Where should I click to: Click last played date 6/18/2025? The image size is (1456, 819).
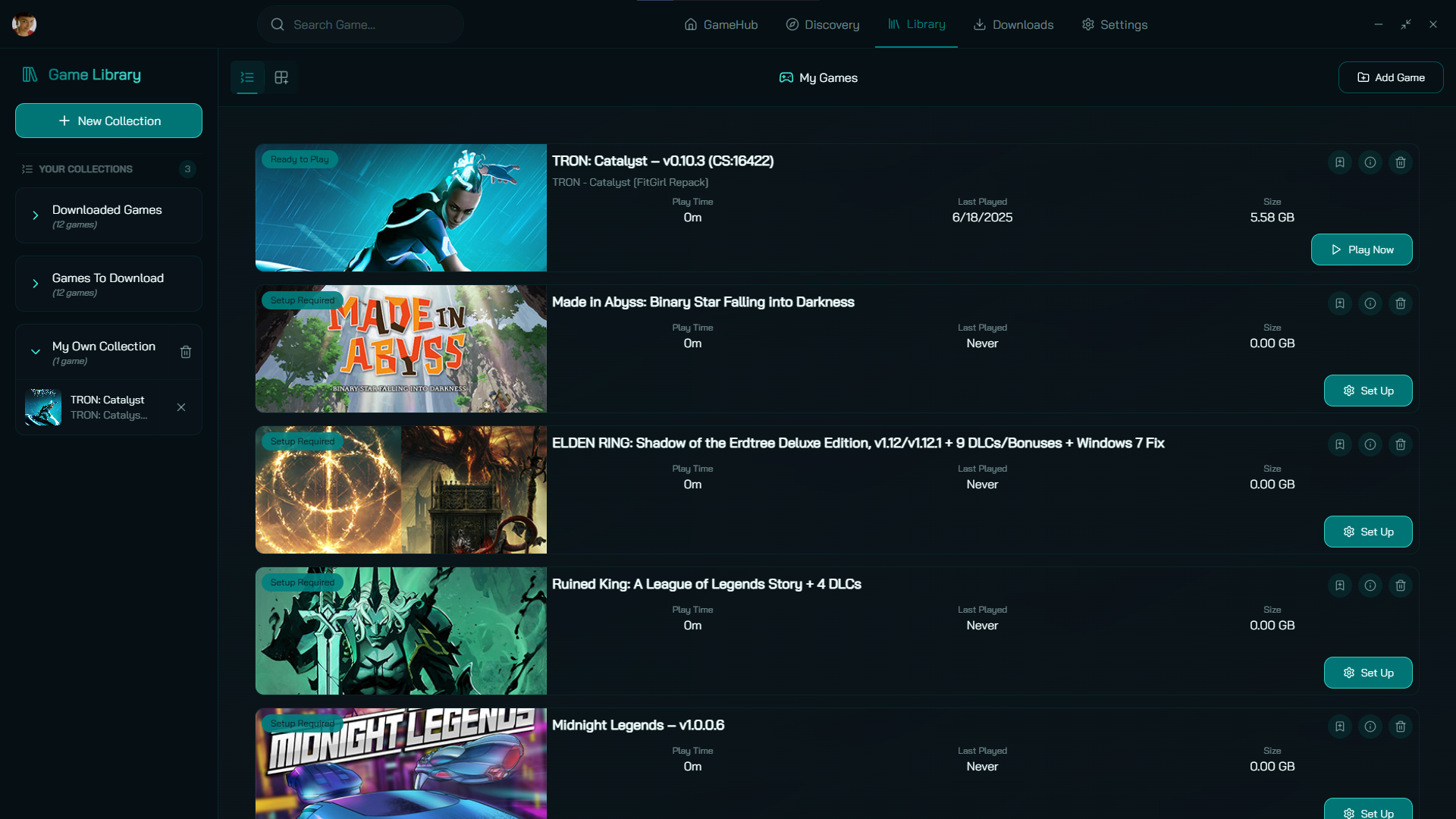point(982,218)
